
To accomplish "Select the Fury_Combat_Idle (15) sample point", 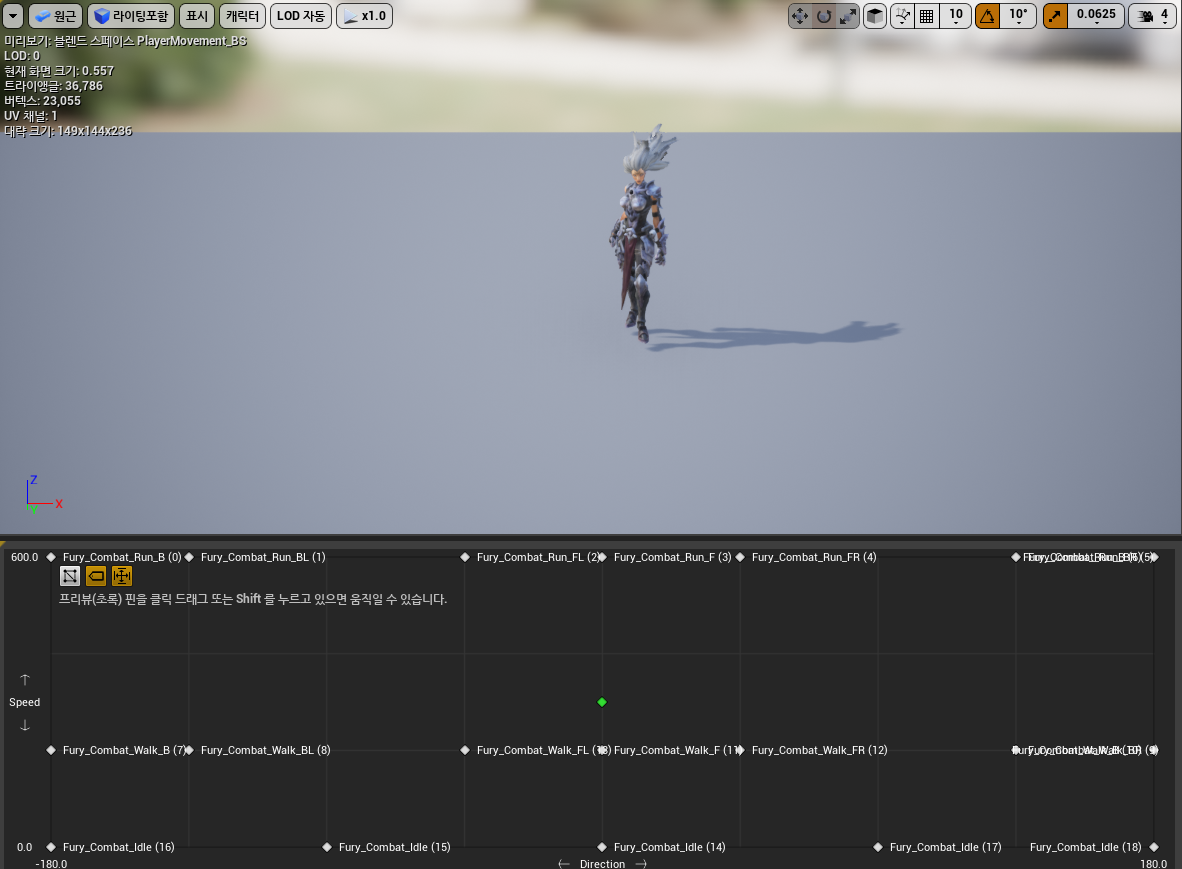I will 327,847.
